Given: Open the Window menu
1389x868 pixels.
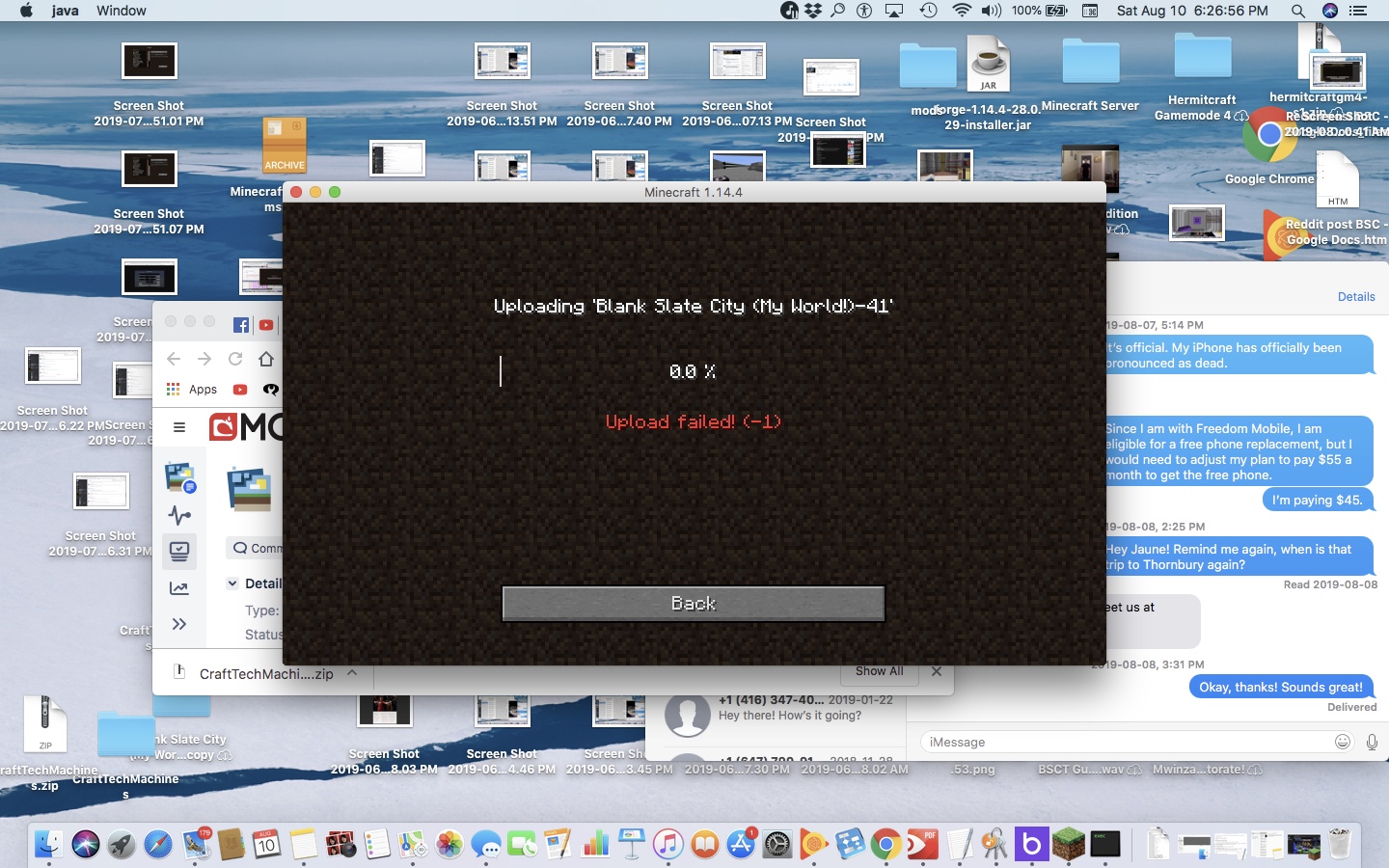Looking at the screenshot, I should click(122, 11).
